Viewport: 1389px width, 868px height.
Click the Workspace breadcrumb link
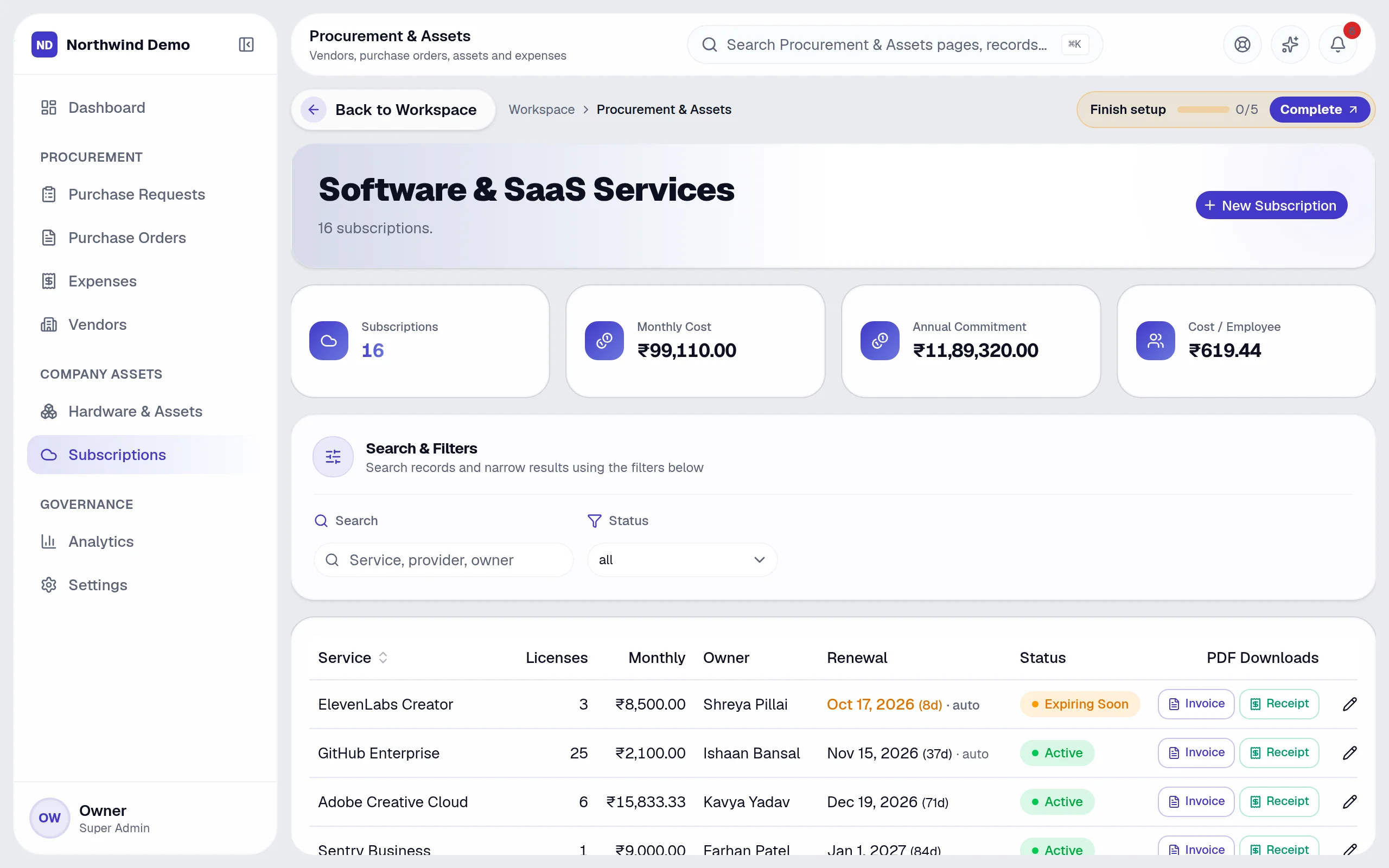point(541,110)
